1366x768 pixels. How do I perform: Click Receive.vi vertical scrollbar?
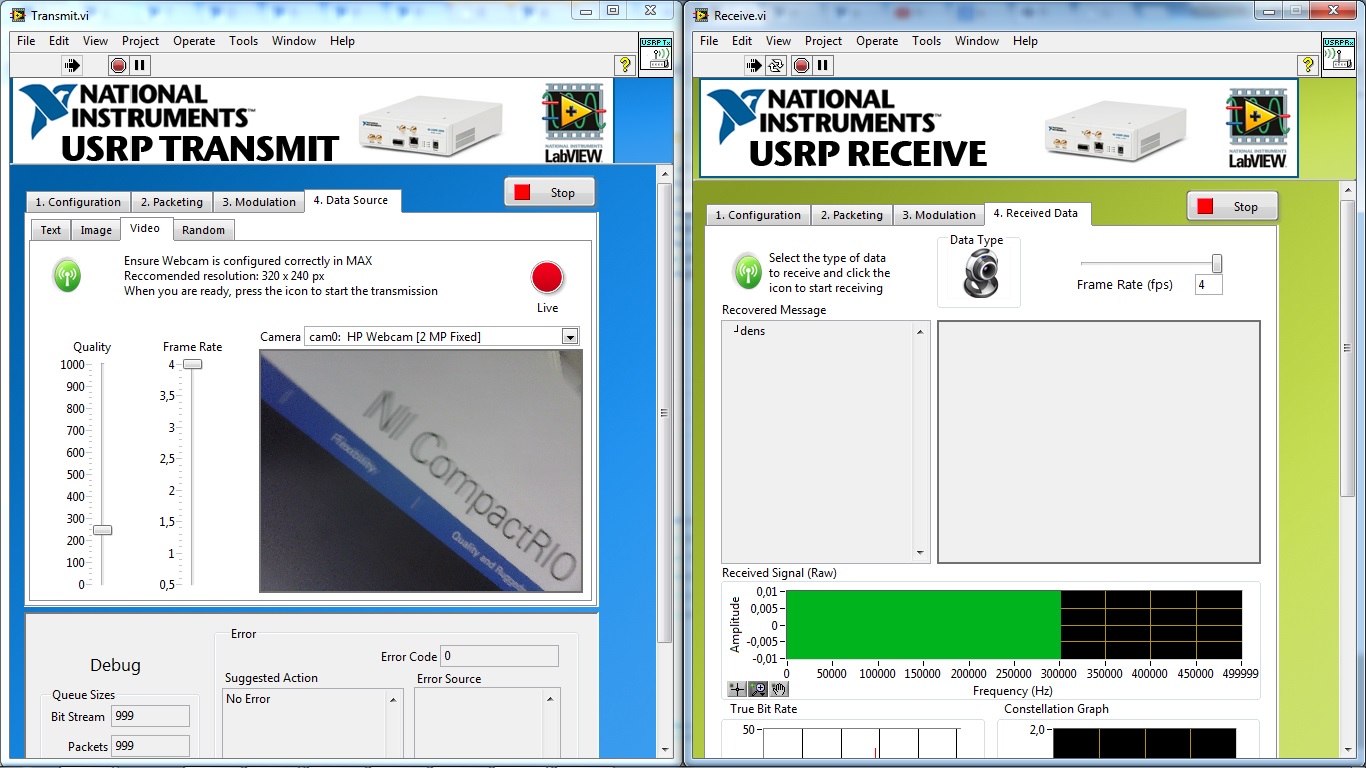coord(1348,350)
